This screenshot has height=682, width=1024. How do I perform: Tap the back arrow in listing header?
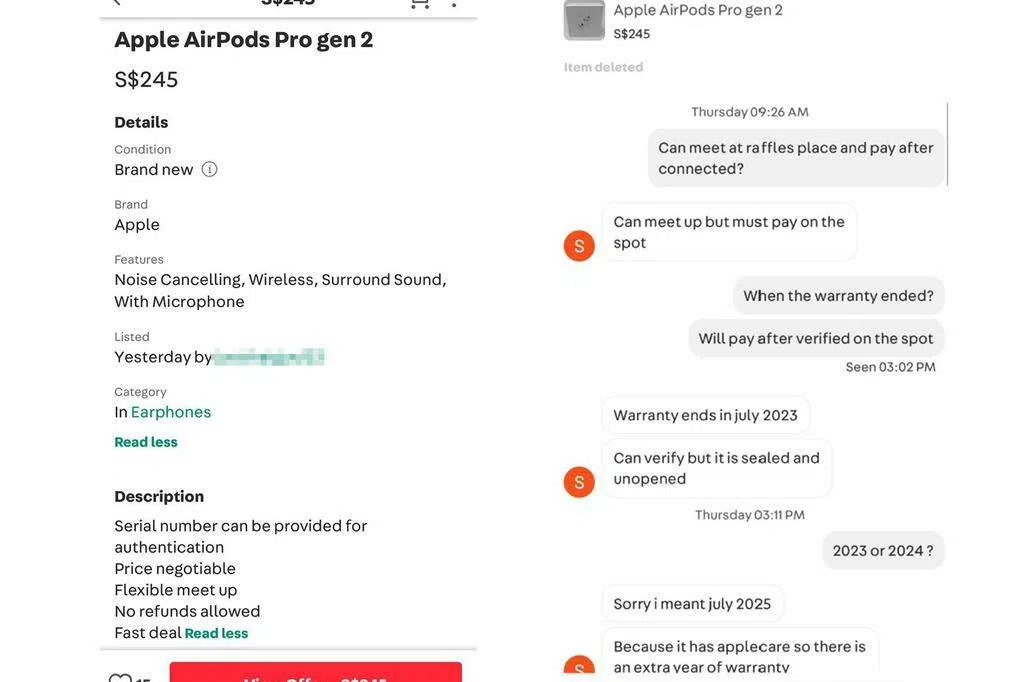[x=115, y=2]
